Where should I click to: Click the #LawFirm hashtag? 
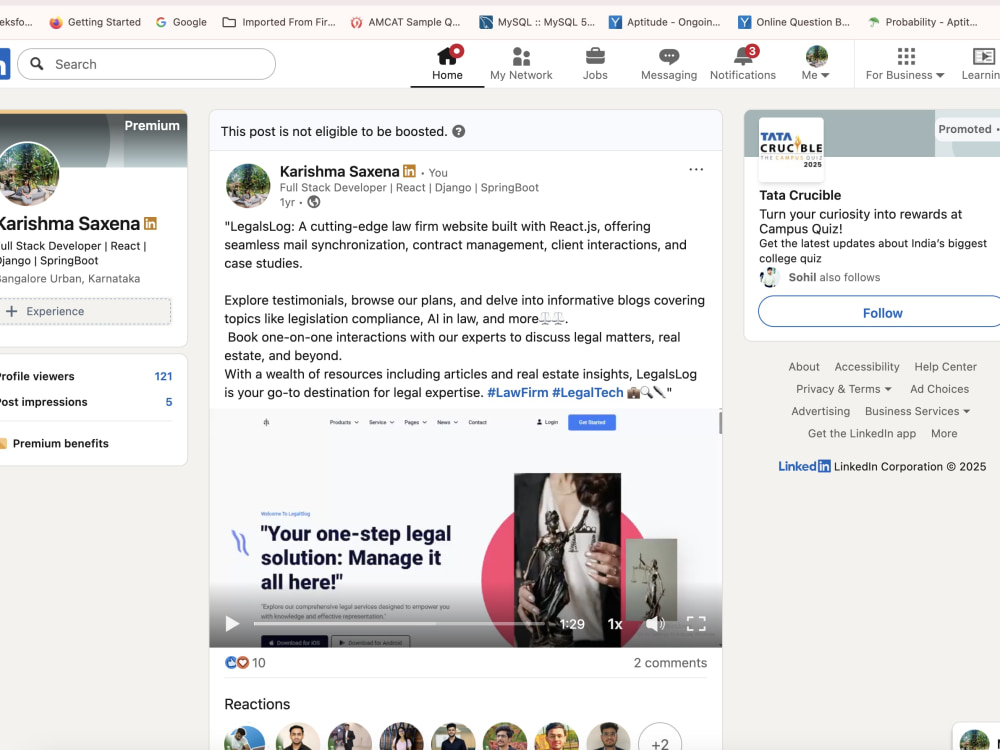click(x=517, y=392)
